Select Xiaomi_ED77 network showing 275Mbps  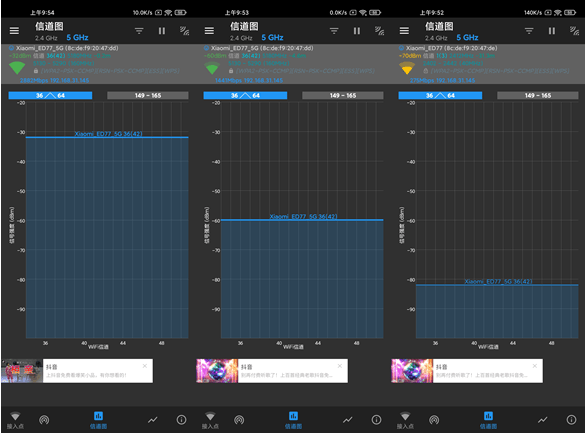pyautogui.click(x=488, y=64)
